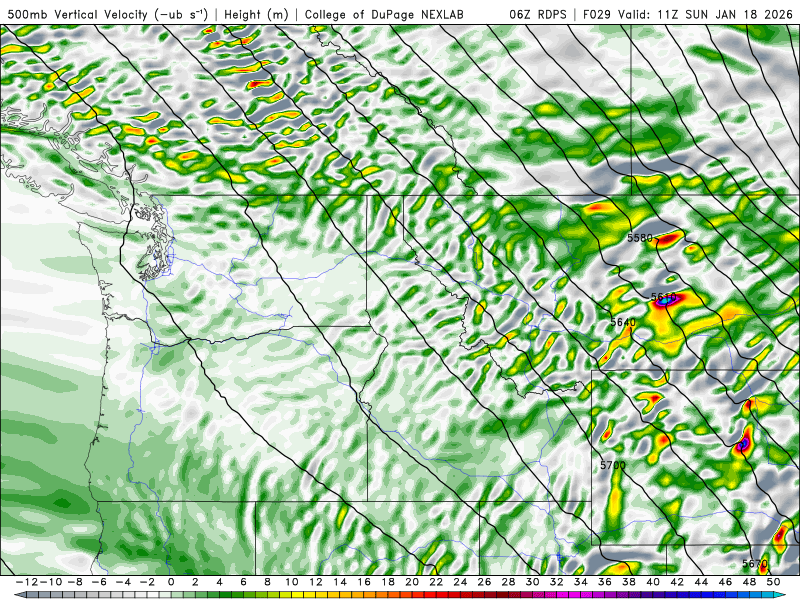This screenshot has height=600, width=800.
Task: Click the 24 colorbar scale value
Action: point(460,582)
